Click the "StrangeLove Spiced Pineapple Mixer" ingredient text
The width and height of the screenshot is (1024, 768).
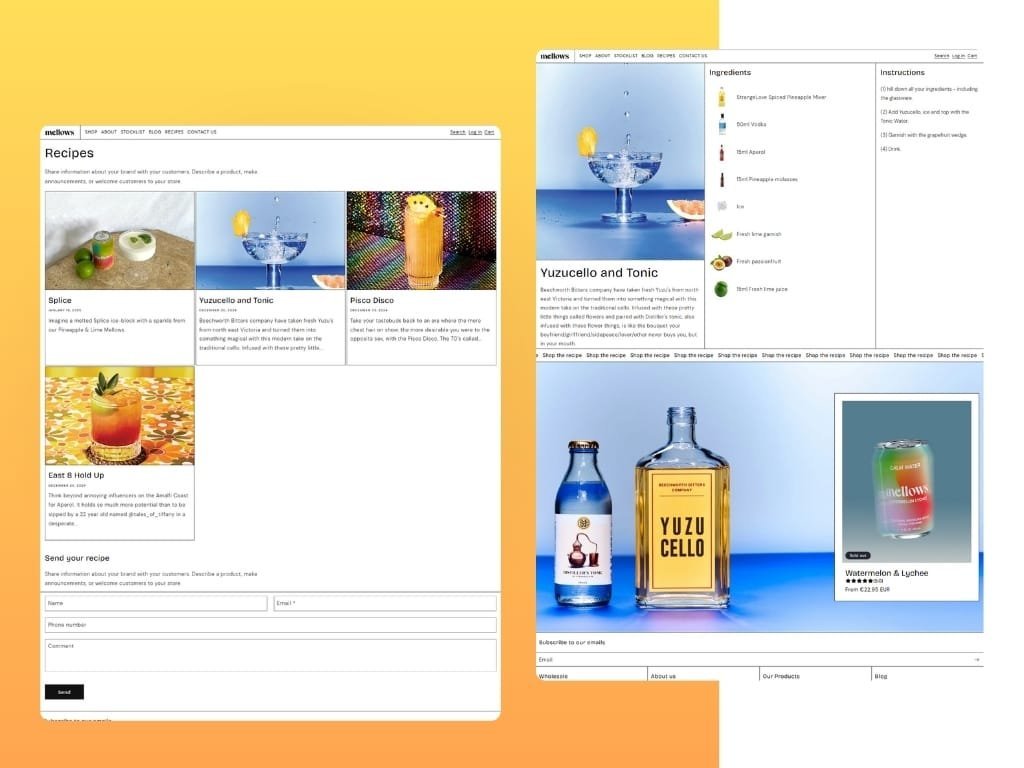click(781, 97)
